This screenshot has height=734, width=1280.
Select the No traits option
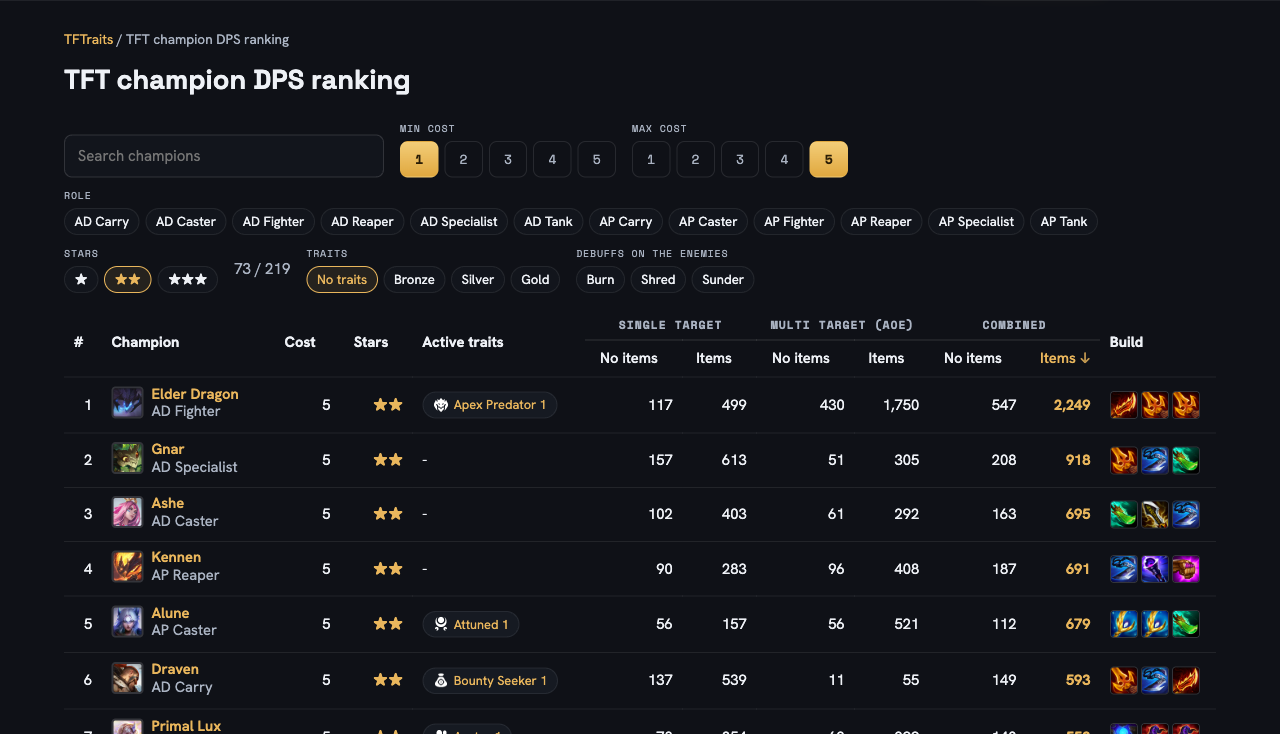tap(342, 280)
